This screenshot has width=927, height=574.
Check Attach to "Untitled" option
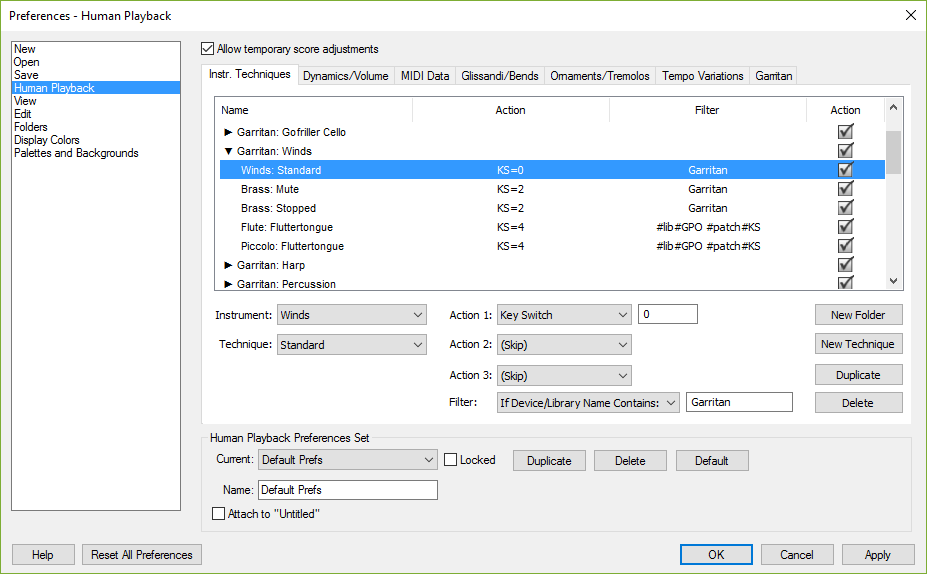[x=218, y=513]
